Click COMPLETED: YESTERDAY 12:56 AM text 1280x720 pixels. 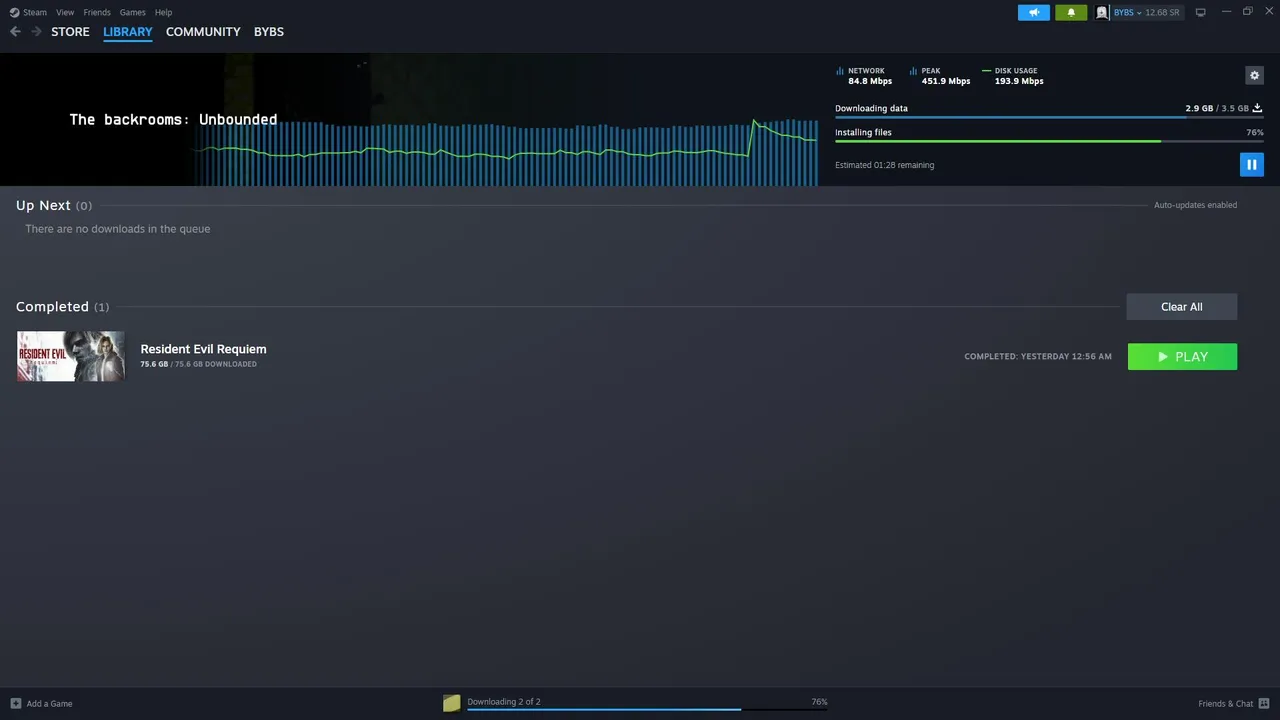click(x=1038, y=357)
